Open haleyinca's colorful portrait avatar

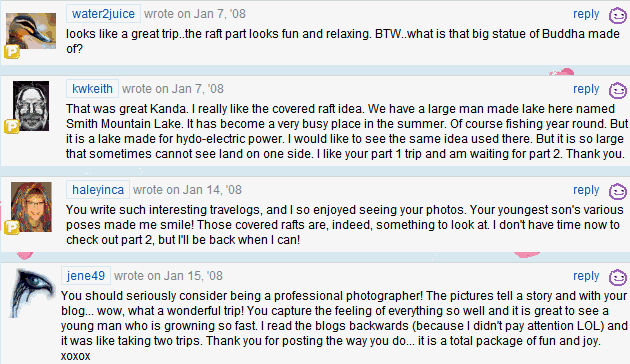click(x=31, y=207)
